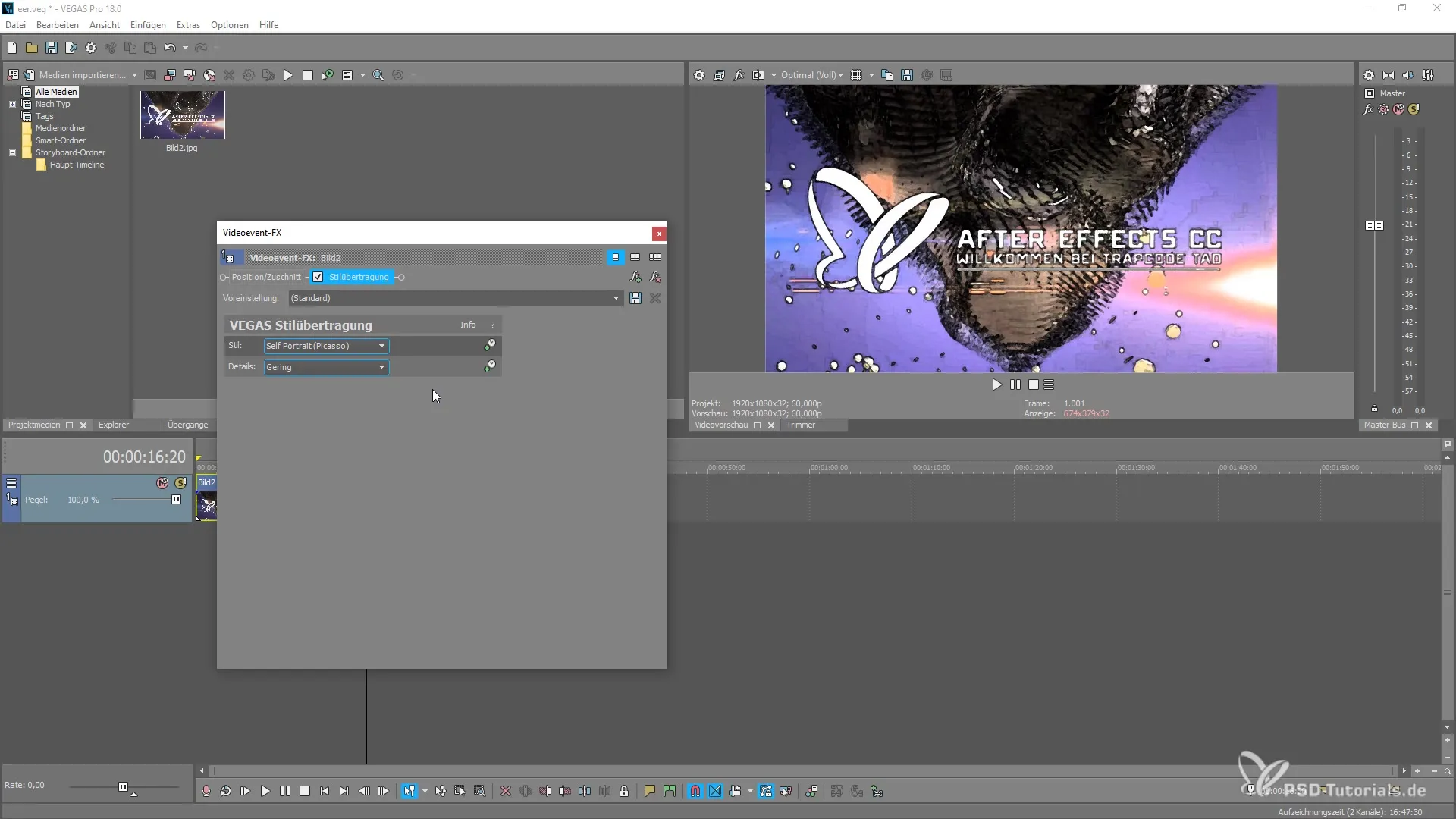1456x819 pixels.
Task: Open the Medien importieren dropdown arrow
Action: point(134,75)
